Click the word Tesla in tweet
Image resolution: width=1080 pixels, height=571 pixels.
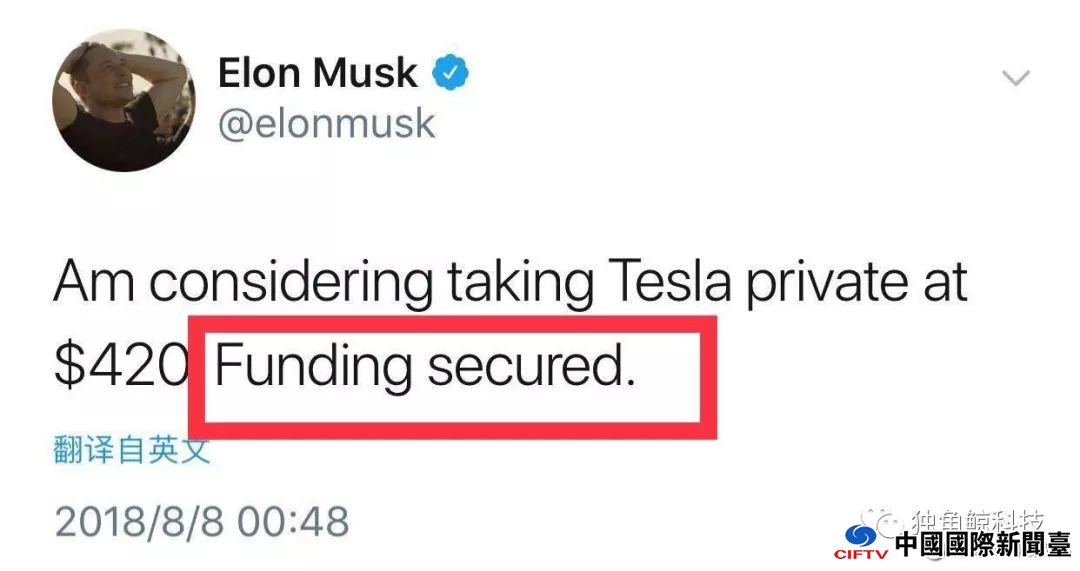(669, 282)
